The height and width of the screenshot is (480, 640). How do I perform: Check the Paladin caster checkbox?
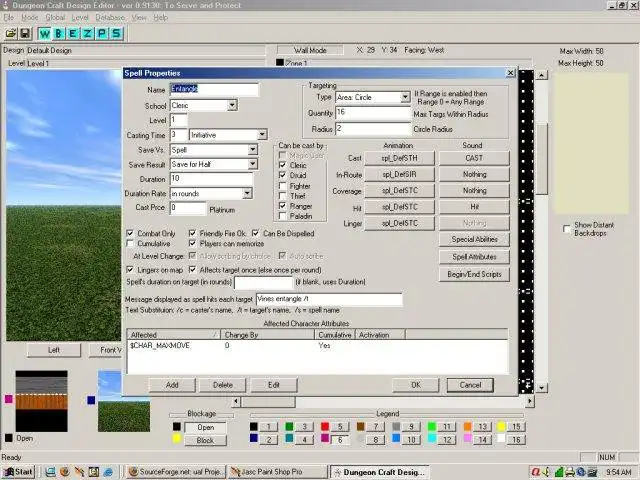coord(282,216)
